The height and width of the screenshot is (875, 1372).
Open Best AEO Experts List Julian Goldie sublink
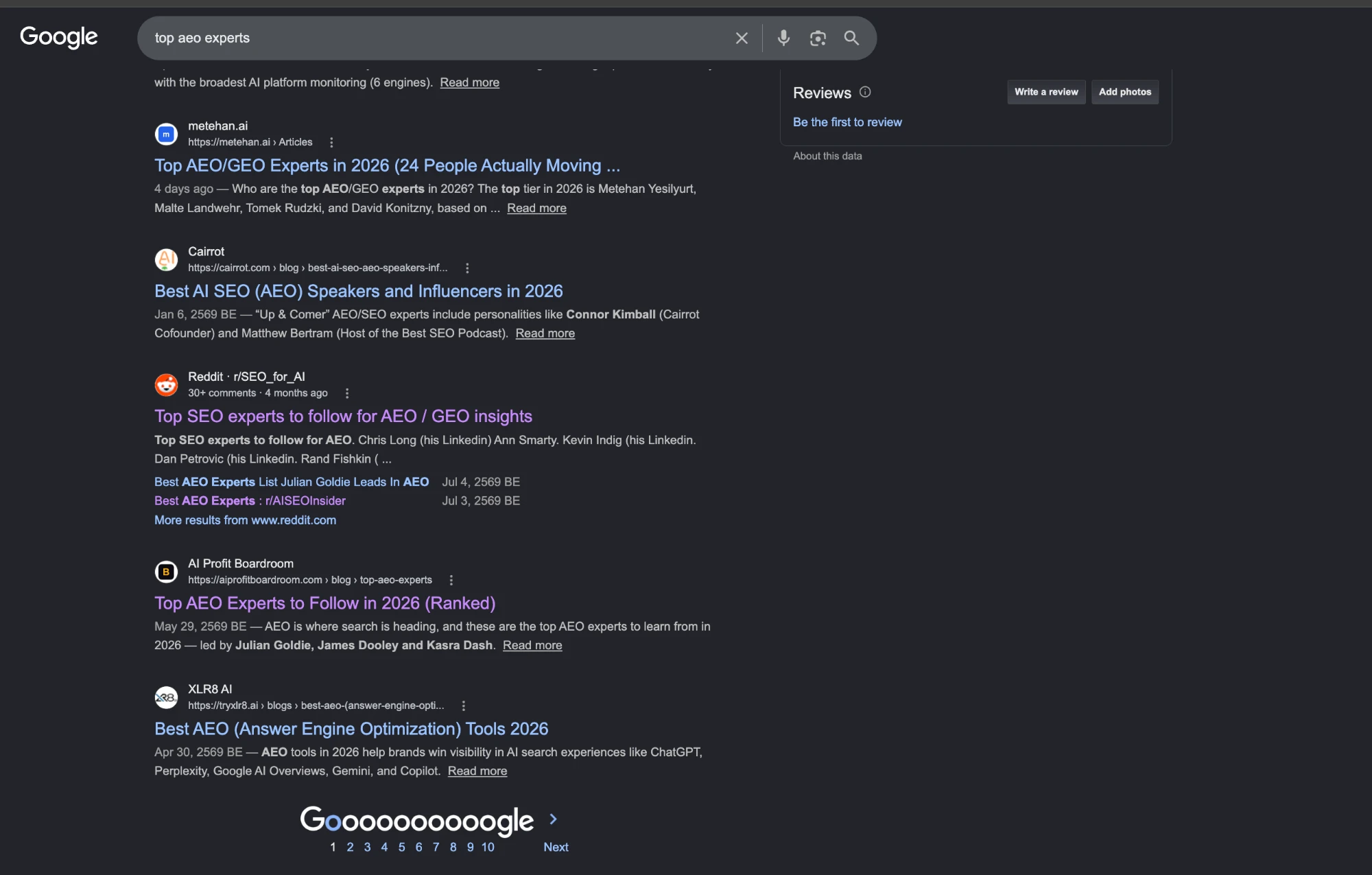pyautogui.click(x=292, y=482)
